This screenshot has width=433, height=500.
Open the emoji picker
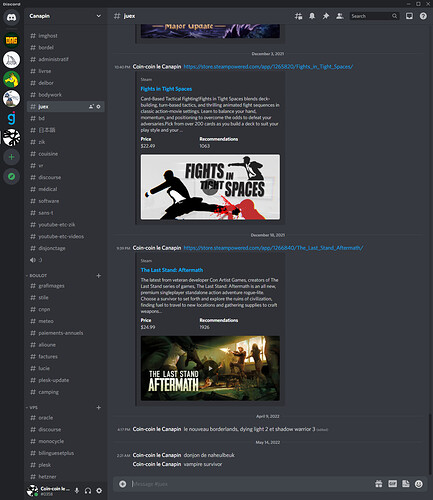(419, 484)
